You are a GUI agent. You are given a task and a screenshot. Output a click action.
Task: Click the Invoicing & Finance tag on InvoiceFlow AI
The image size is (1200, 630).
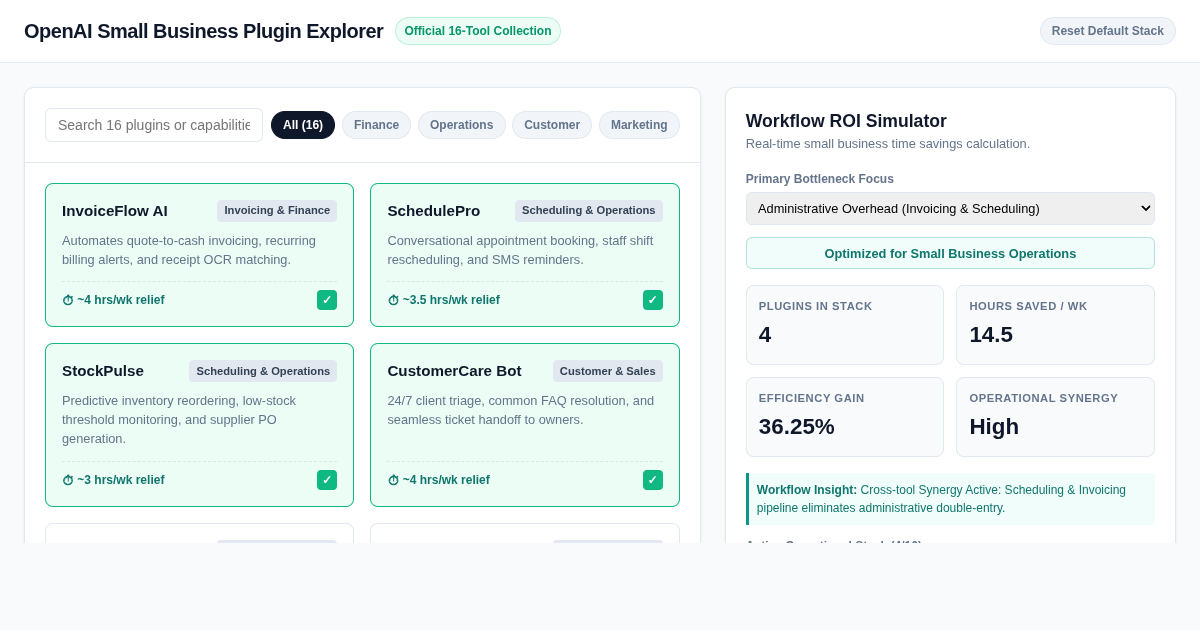click(x=277, y=210)
